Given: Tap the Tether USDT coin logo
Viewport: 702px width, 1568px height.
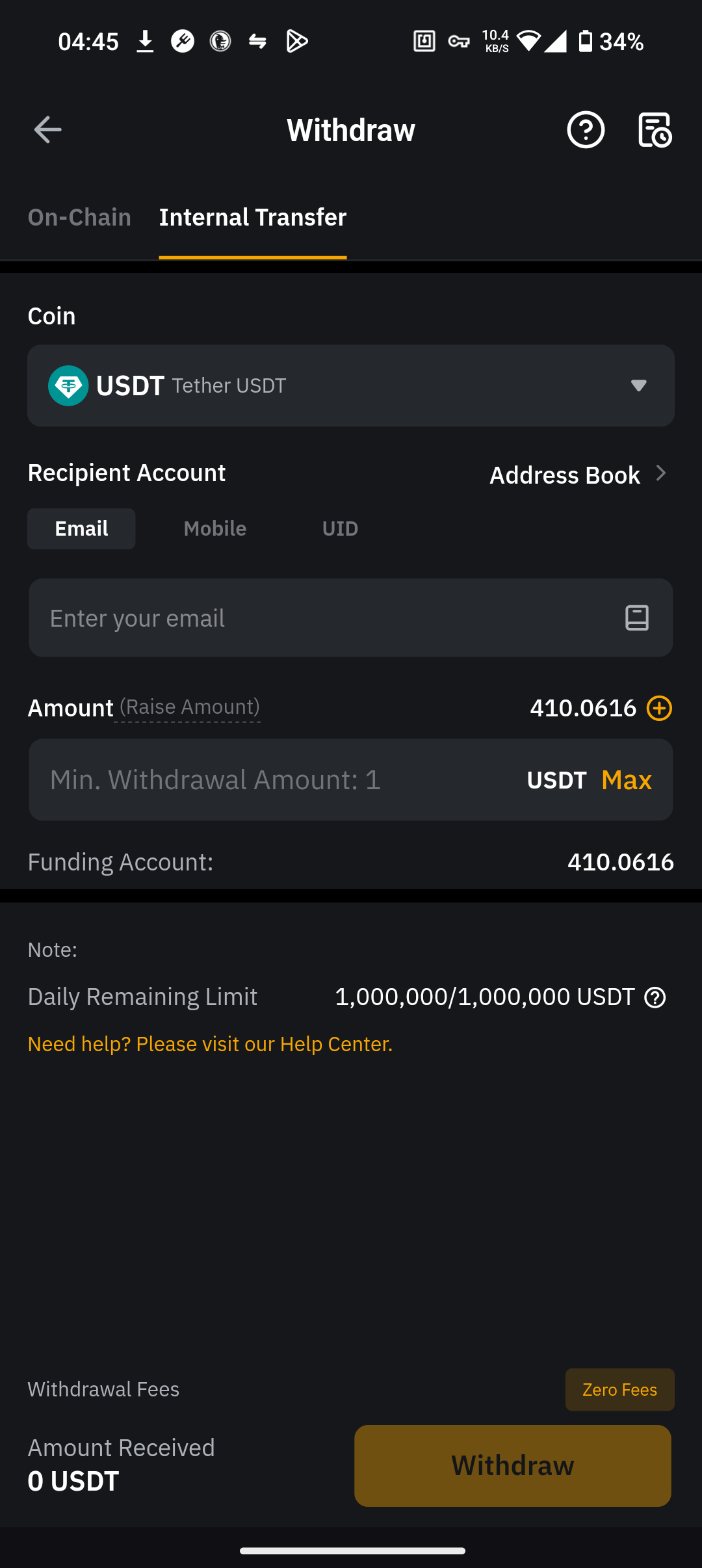Looking at the screenshot, I should pyautogui.click(x=68, y=385).
